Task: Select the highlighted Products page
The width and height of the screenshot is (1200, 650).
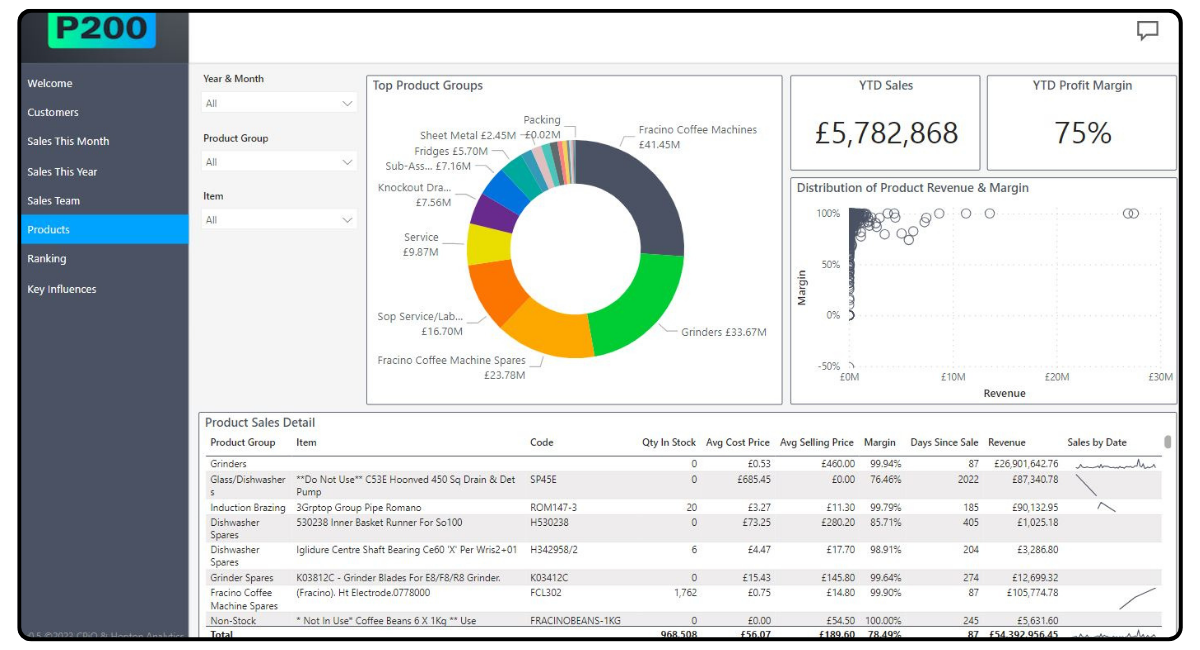Action: point(48,229)
